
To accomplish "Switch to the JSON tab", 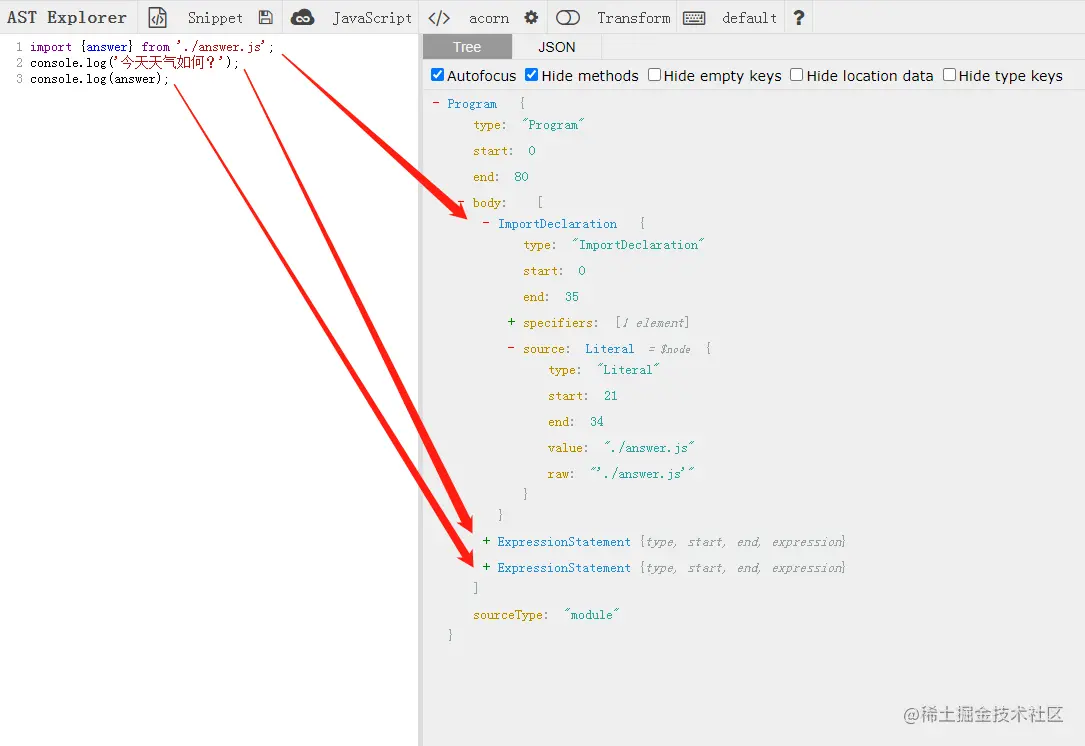I will (557, 47).
